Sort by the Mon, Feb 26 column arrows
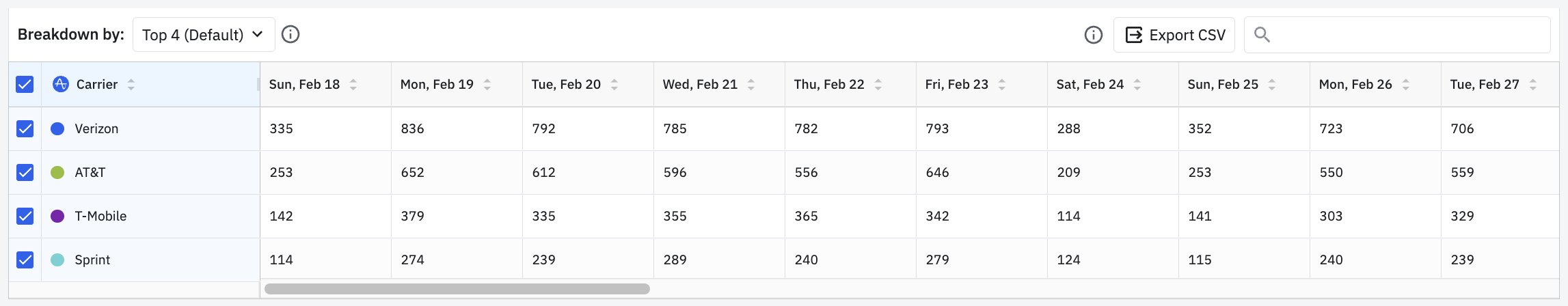 pos(1406,85)
